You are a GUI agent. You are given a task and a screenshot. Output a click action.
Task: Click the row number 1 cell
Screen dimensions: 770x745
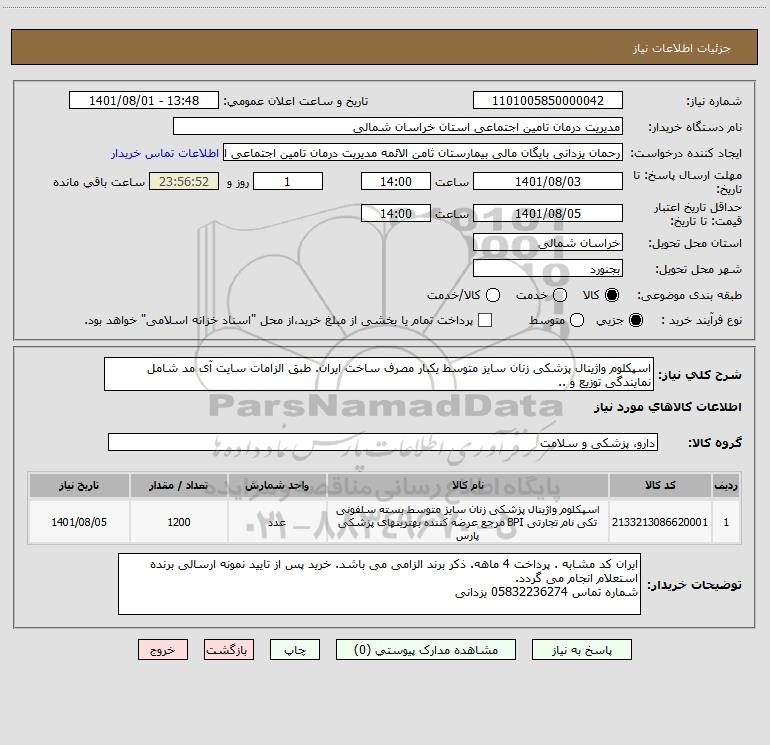pyautogui.click(x=726, y=522)
